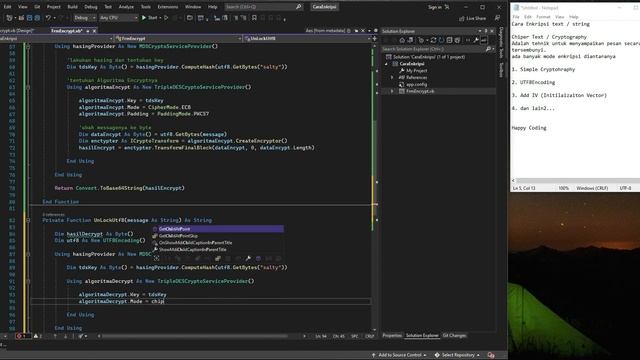Click Properties wrench icon in Solution Explorer
Image resolution: width=640 pixels, height=360 pixels.
[476, 40]
